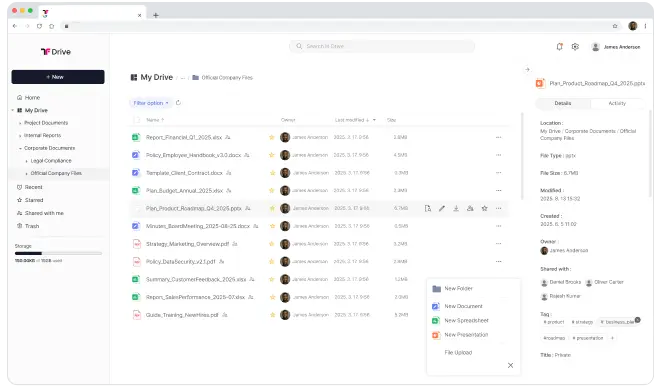Expand the Internal Reports folder arrow
This screenshot has height=388, width=662.
click(x=20, y=136)
